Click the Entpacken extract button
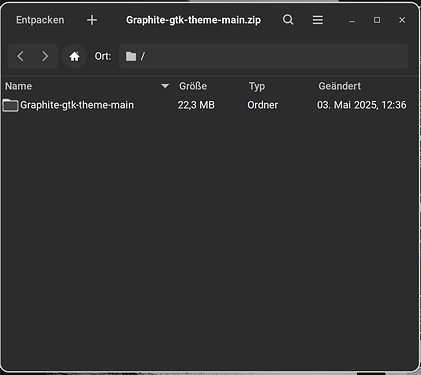Image resolution: width=421 pixels, height=375 pixels. (40, 20)
